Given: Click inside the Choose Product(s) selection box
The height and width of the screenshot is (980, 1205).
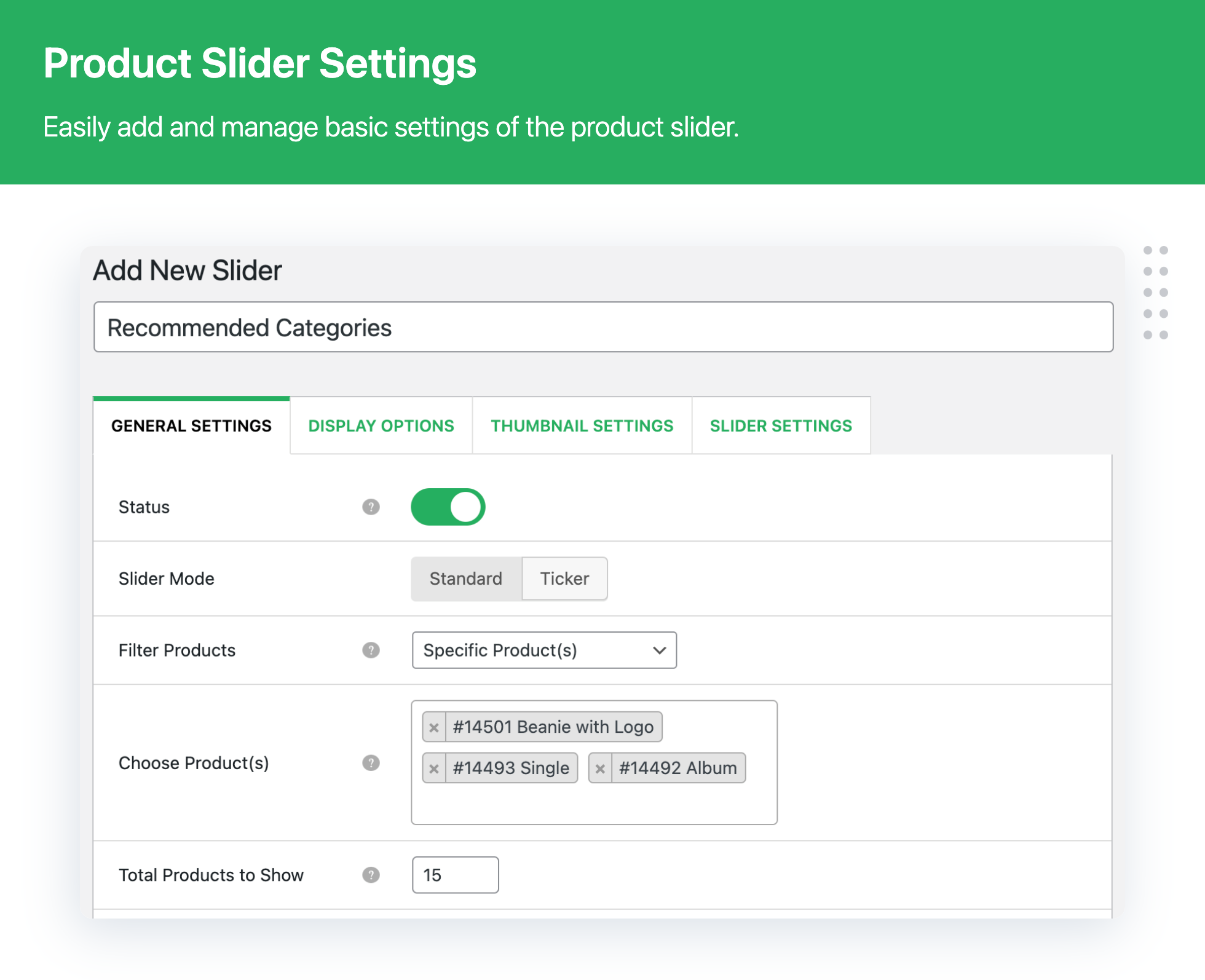Looking at the screenshot, I should [x=594, y=762].
